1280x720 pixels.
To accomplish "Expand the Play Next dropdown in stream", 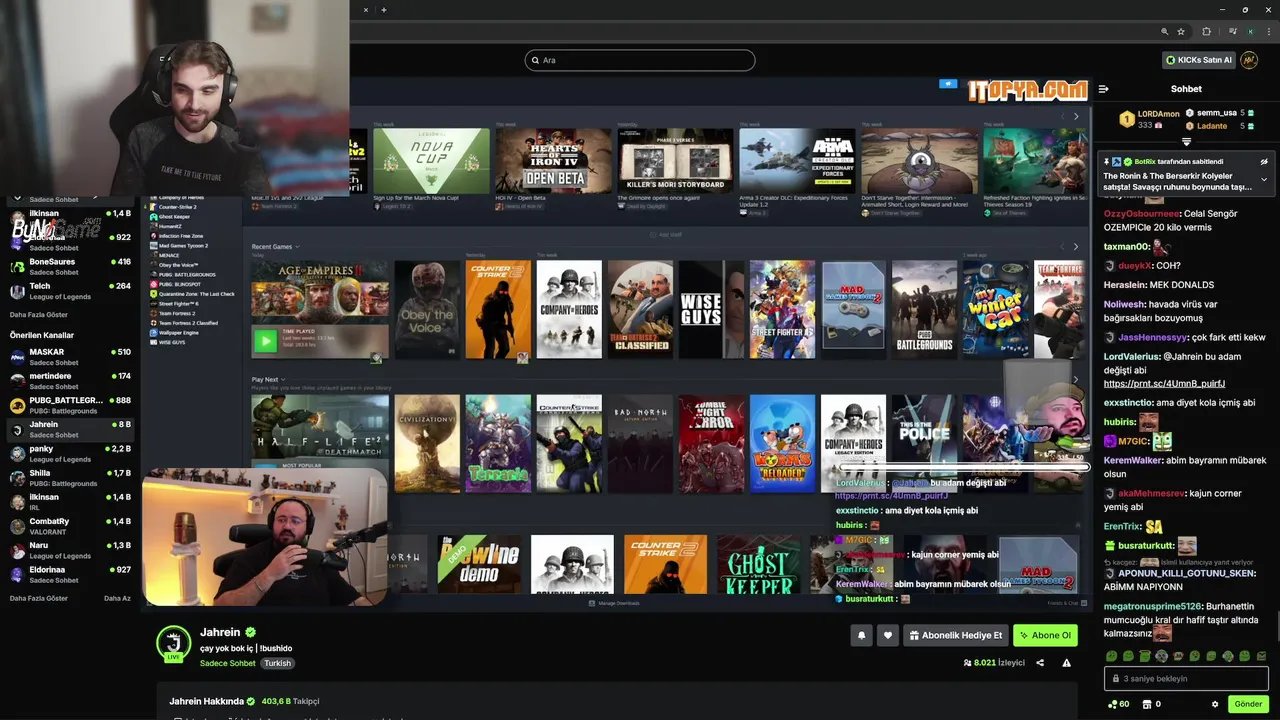I will [268, 380].
